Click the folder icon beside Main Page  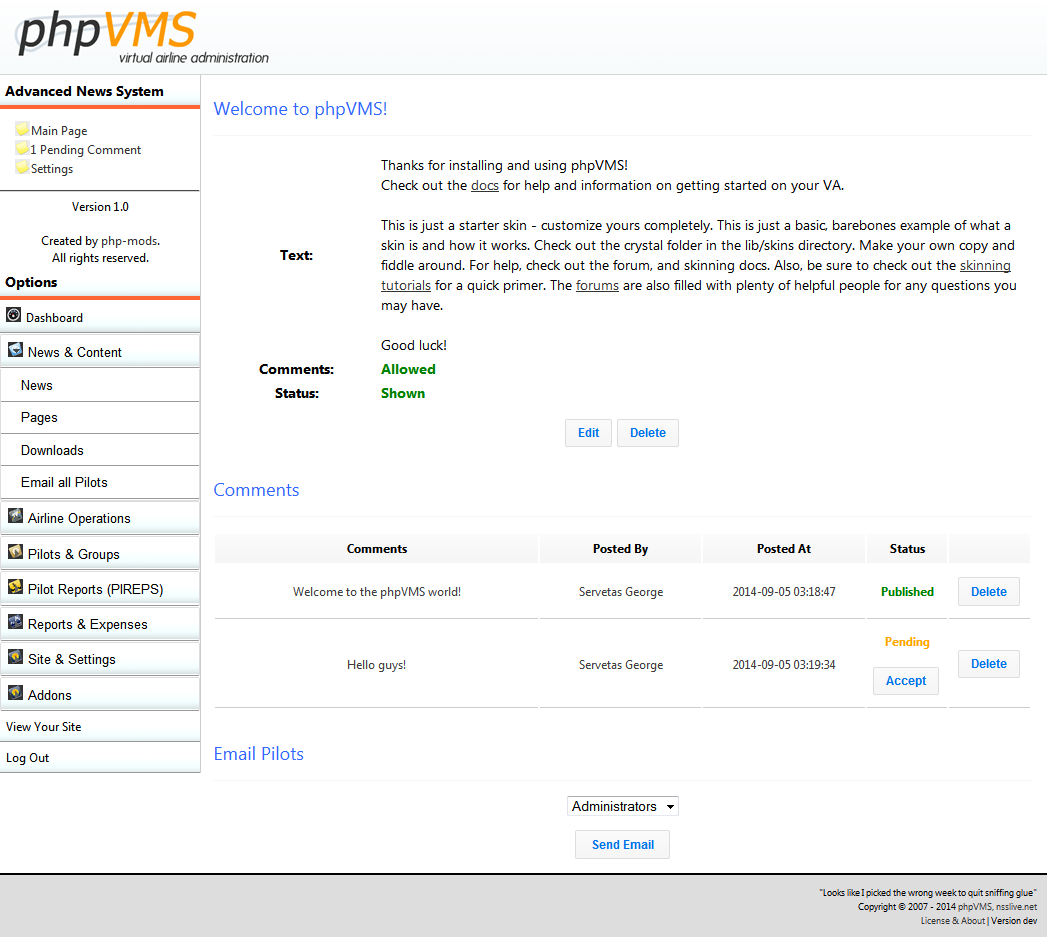pyautogui.click(x=22, y=128)
